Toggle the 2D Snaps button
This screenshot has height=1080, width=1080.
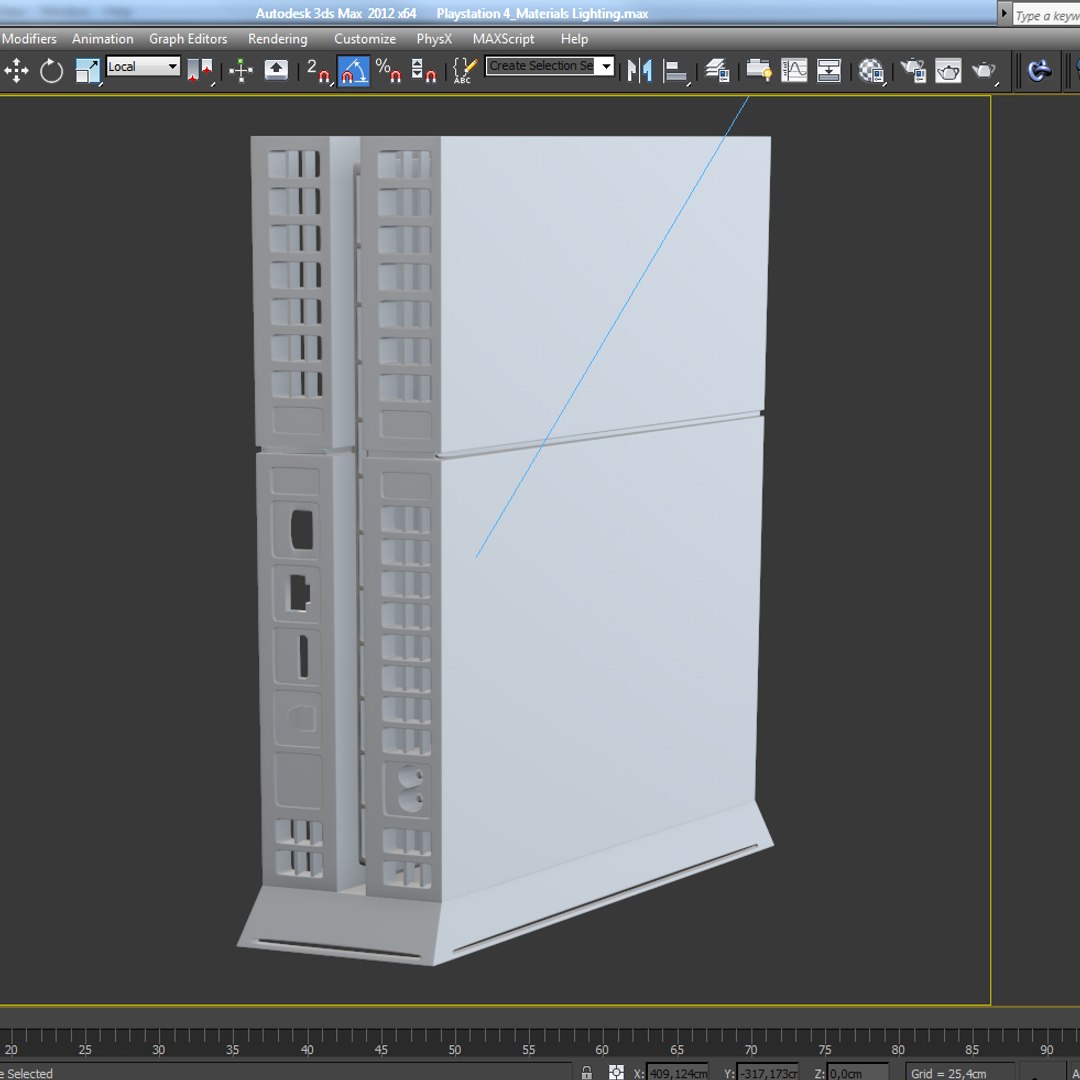pyautogui.click(x=319, y=71)
